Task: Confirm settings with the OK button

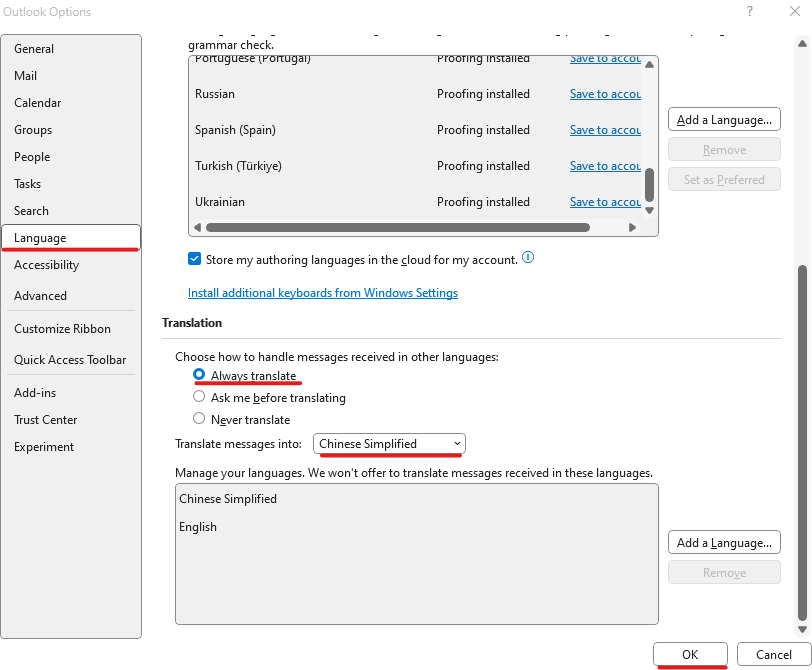Action: [690, 654]
